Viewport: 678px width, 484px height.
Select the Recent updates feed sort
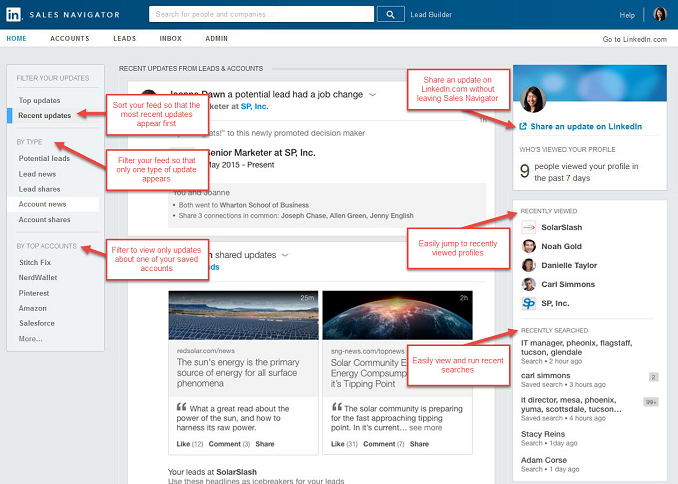pos(45,116)
